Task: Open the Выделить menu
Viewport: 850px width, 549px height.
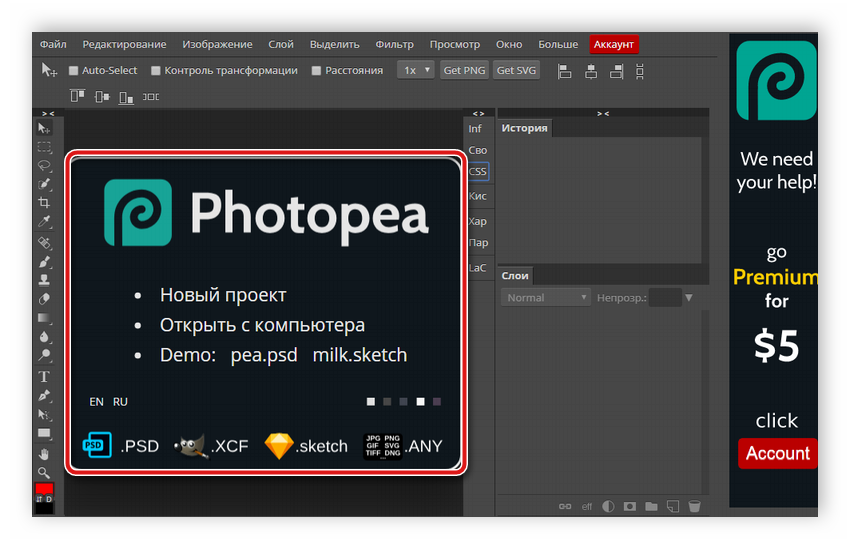Action: click(334, 44)
